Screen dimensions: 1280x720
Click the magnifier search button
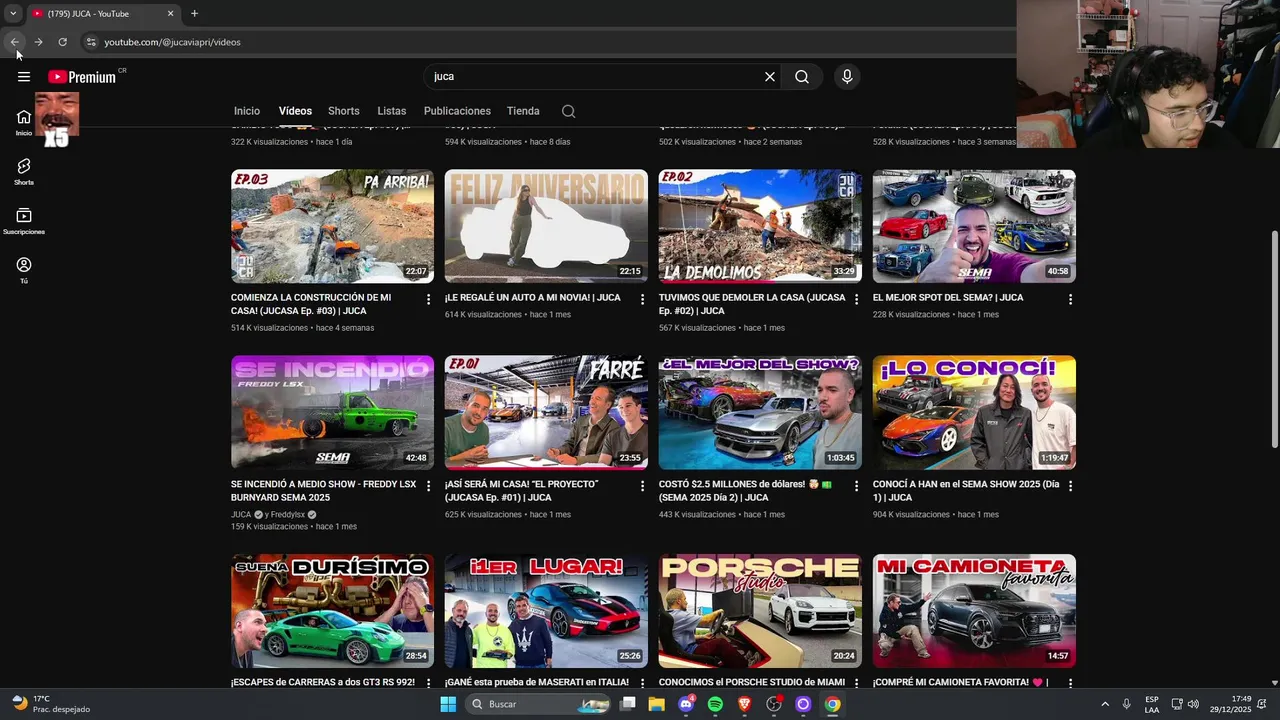point(802,77)
